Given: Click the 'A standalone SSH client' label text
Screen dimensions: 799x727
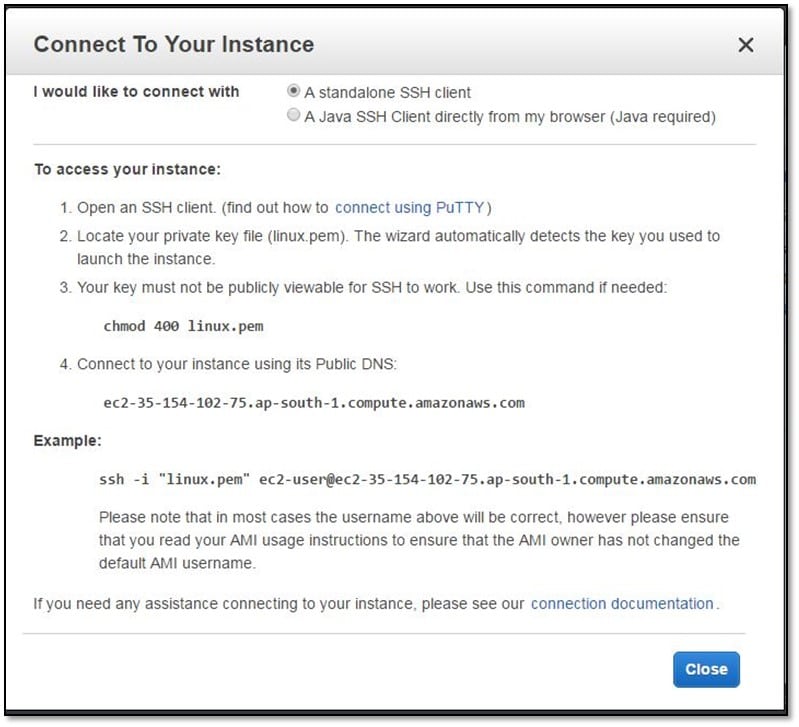Looking at the screenshot, I should coord(387,92).
